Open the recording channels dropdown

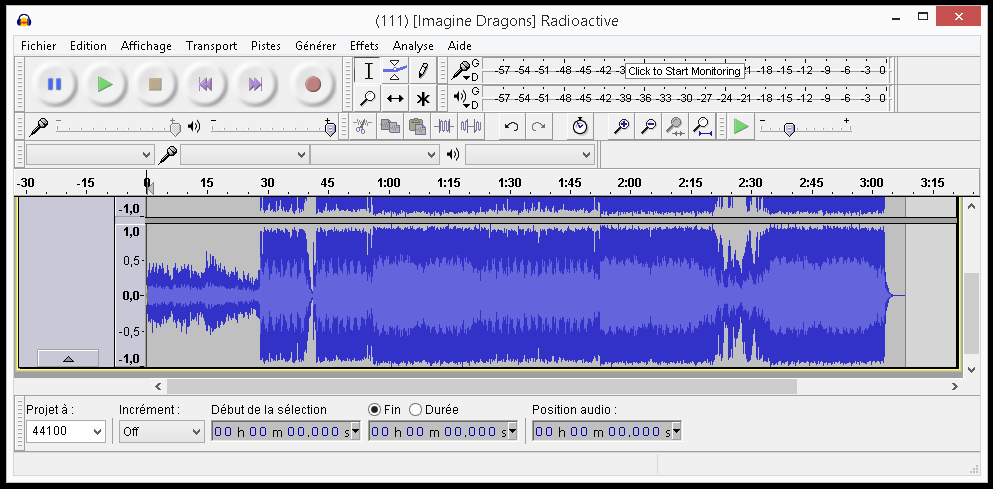375,155
